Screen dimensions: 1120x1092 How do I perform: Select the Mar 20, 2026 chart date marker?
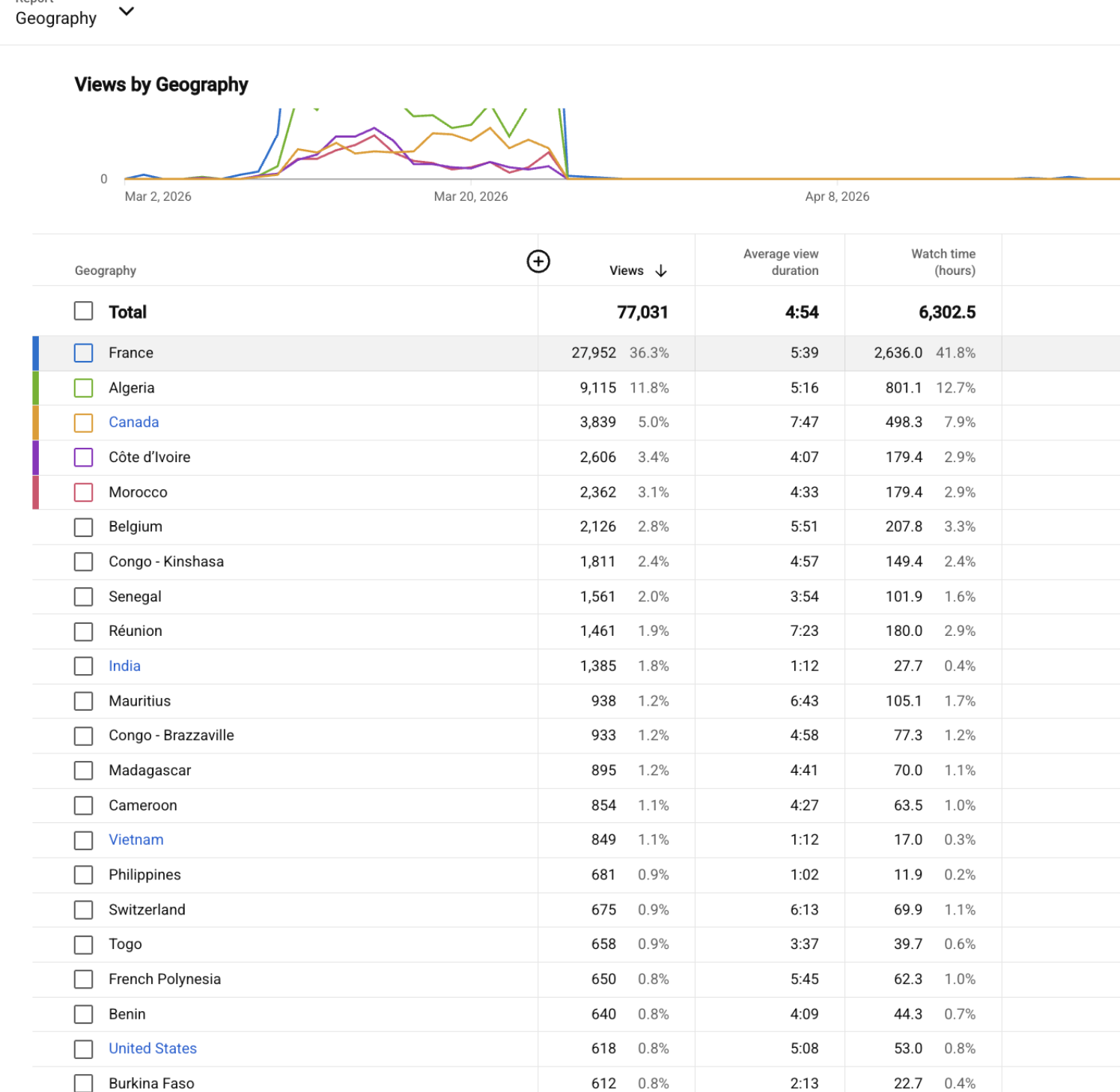tap(471, 196)
